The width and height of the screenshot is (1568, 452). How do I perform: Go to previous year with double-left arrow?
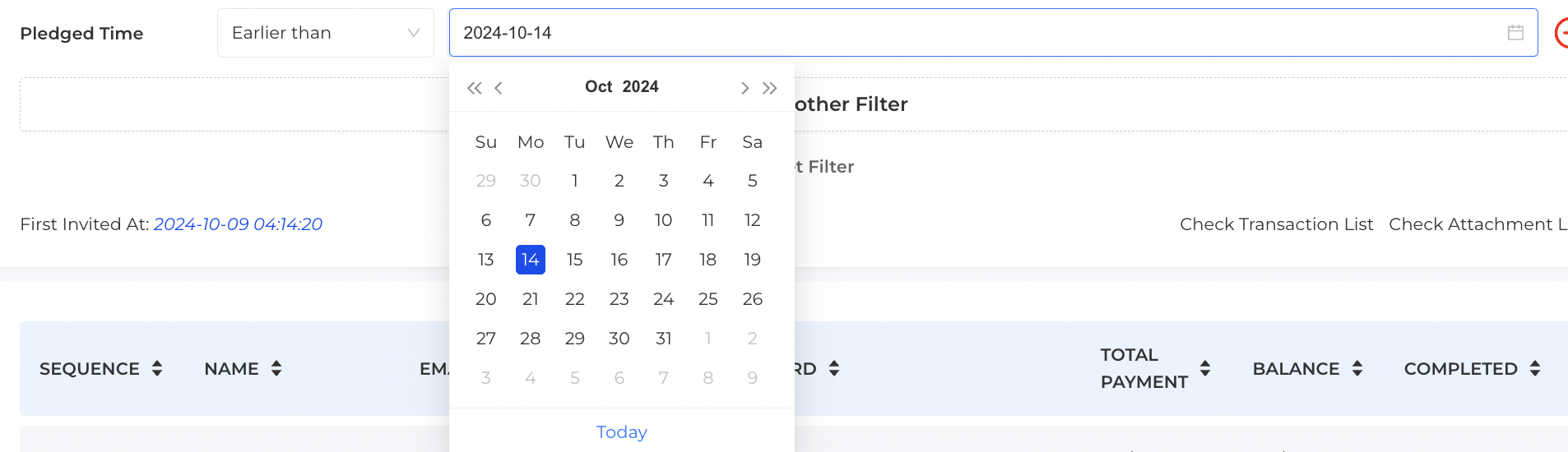[474, 88]
